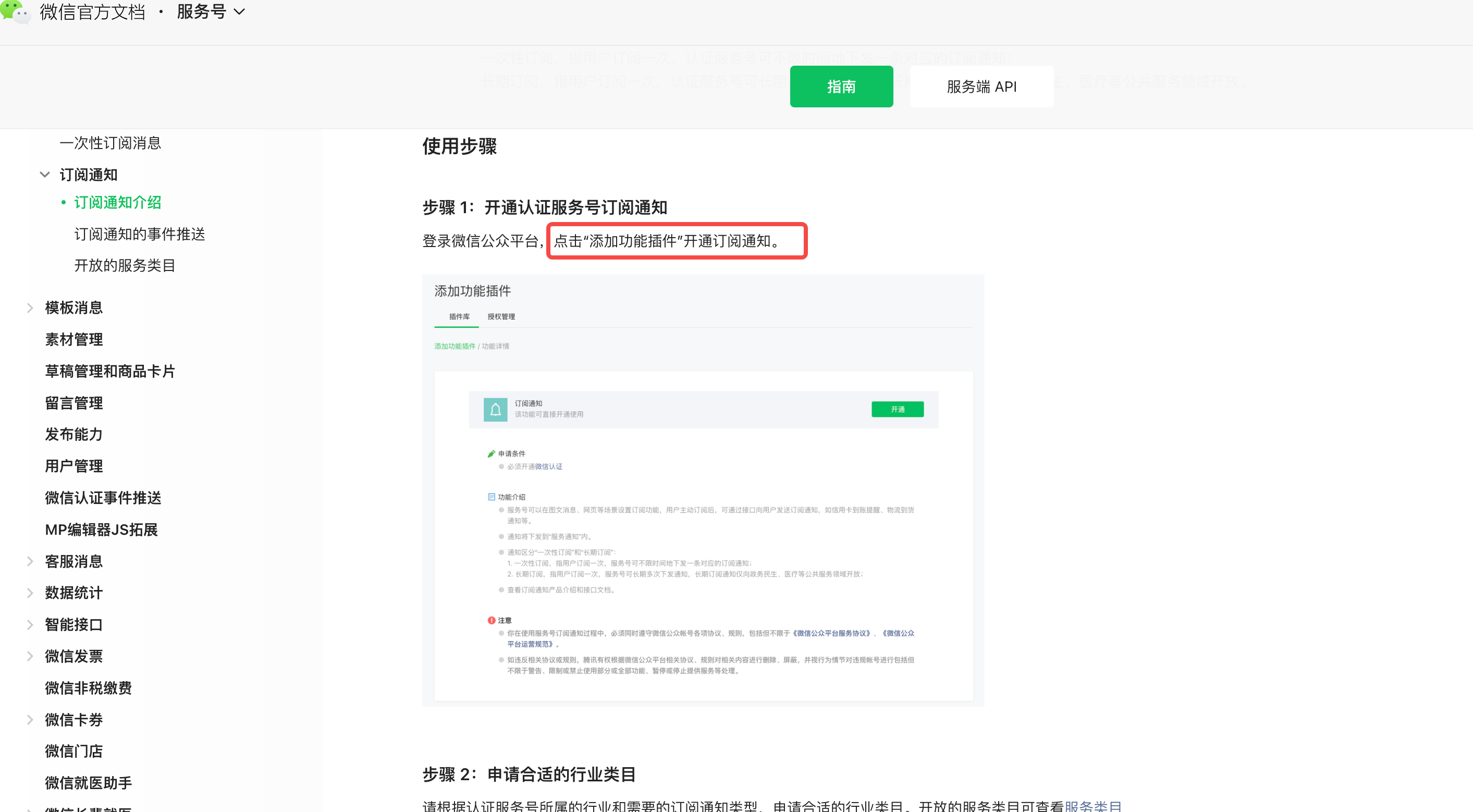1473x812 pixels.
Task: Select 一次性订阅消息 sidebar item
Action: pos(111,143)
